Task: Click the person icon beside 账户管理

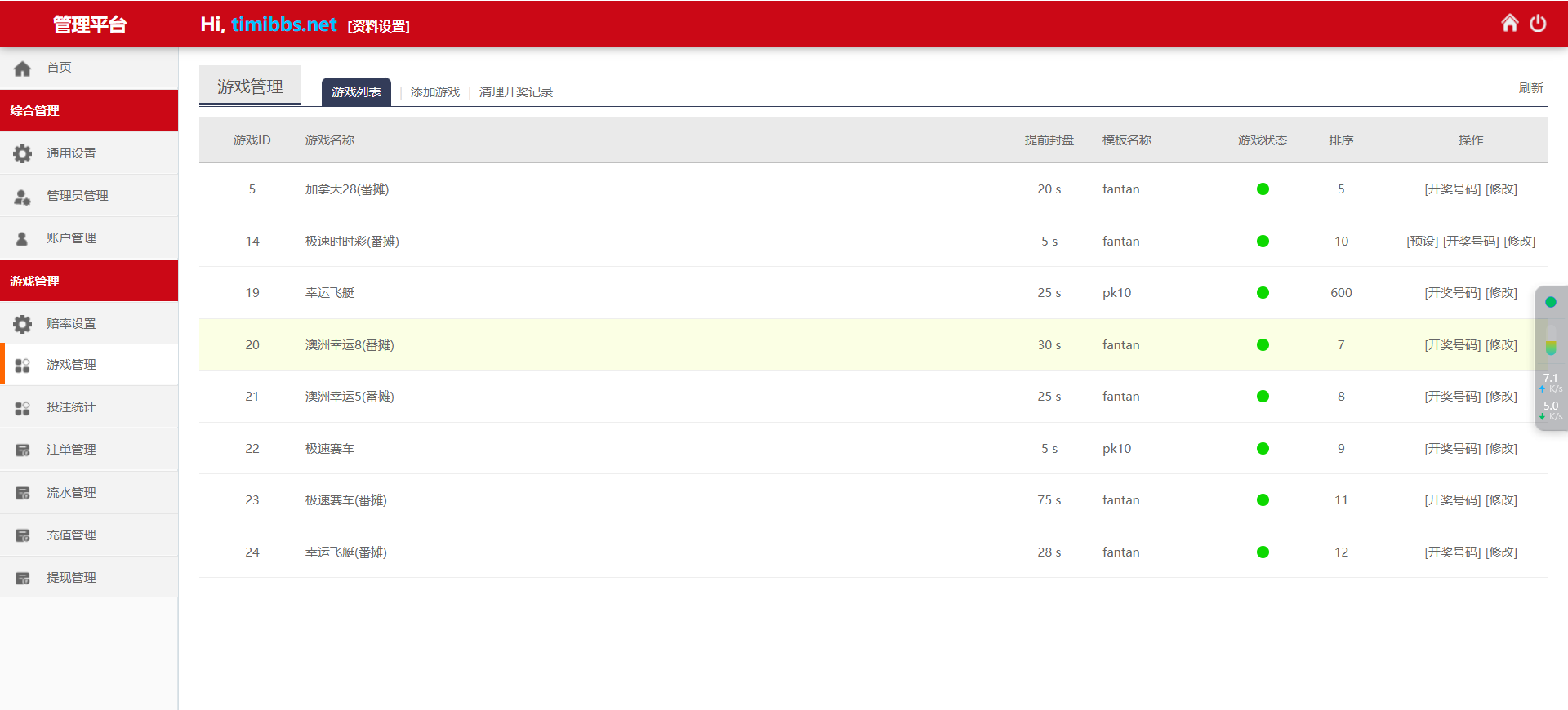Action: [x=23, y=238]
